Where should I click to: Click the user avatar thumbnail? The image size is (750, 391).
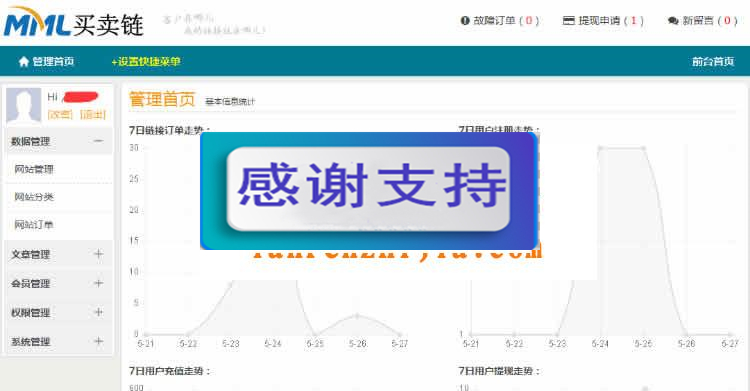[23, 106]
